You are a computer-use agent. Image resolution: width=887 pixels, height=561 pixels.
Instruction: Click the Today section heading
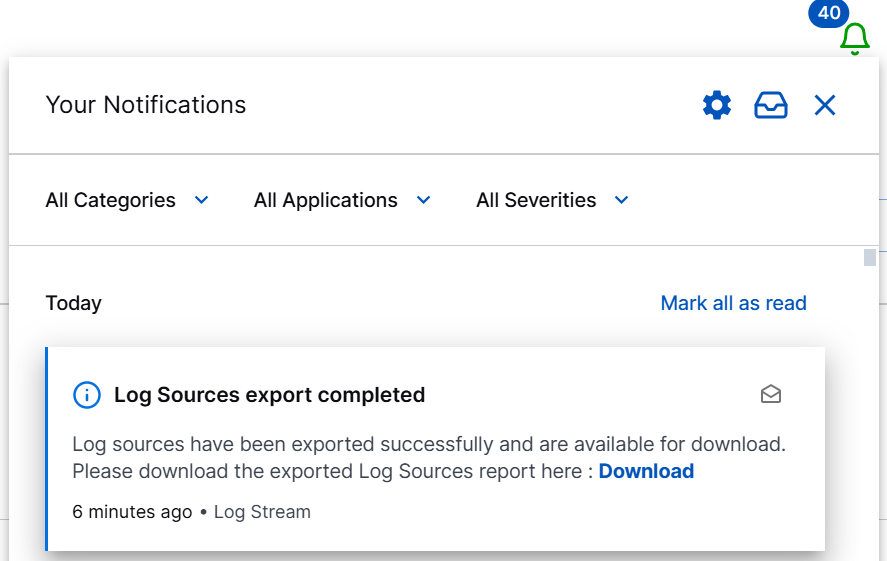[x=74, y=303]
